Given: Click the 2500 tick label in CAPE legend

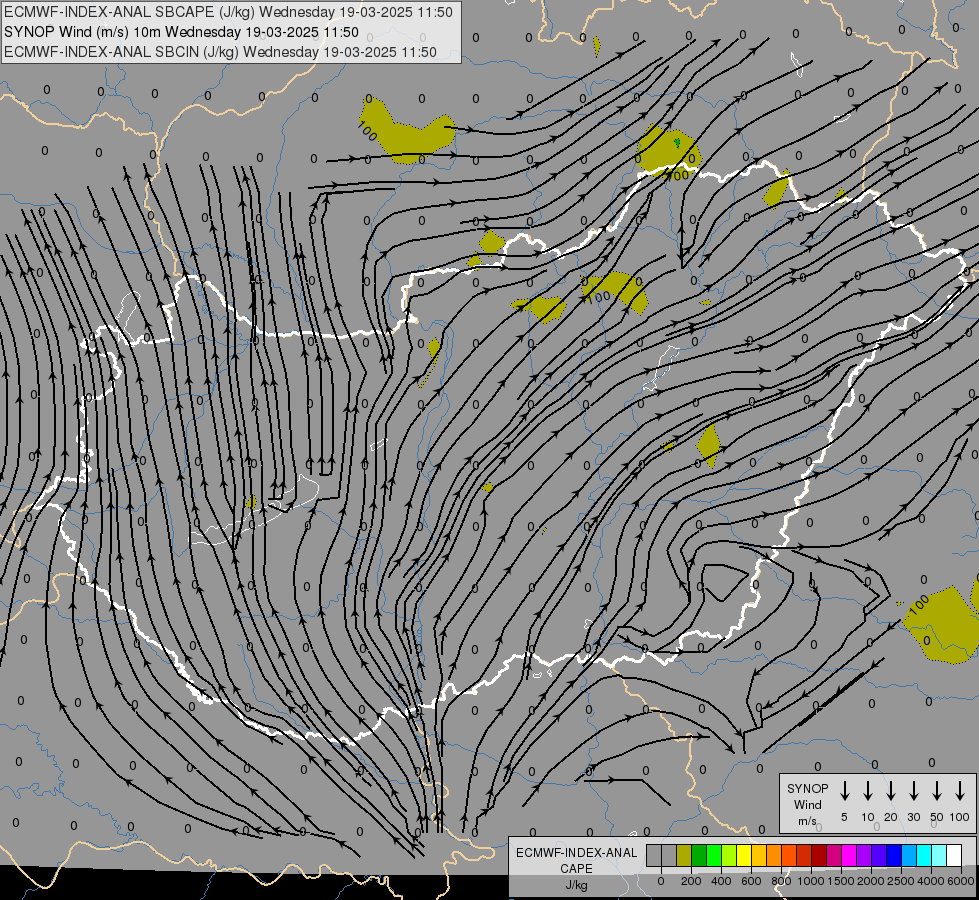Looking at the screenshot, I should click(x=900, y=881).
